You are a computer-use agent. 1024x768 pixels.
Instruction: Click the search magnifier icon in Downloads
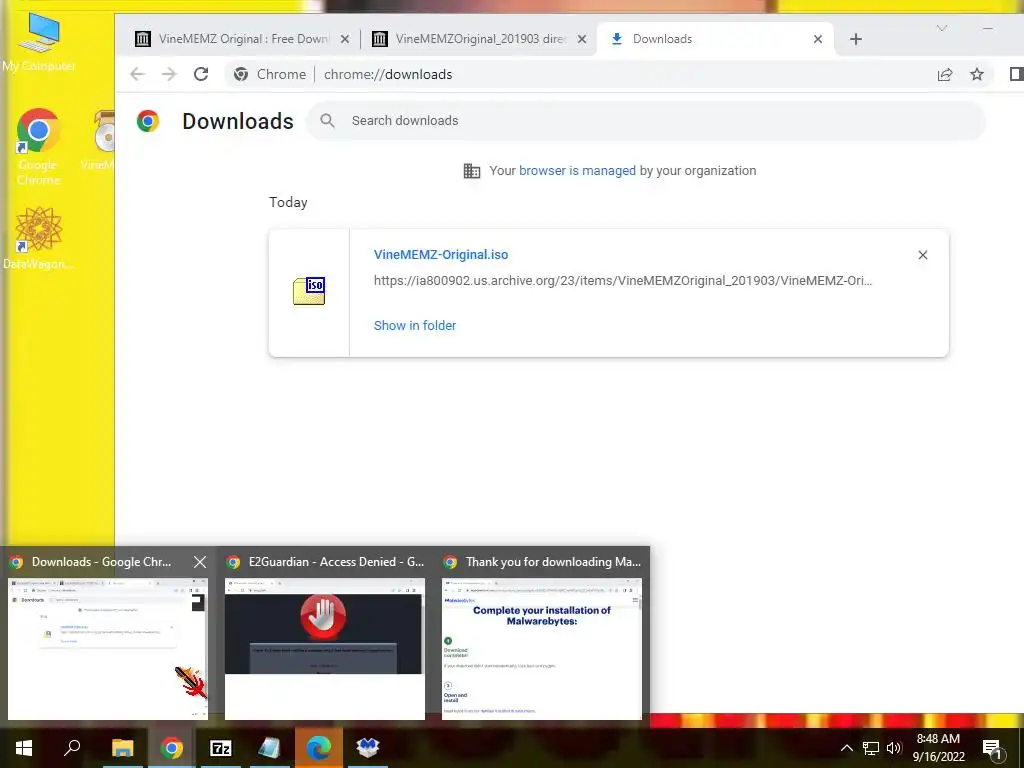(x=328, y=121)
